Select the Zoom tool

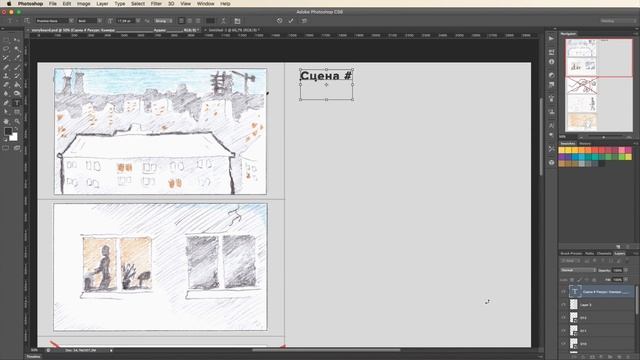17,121
